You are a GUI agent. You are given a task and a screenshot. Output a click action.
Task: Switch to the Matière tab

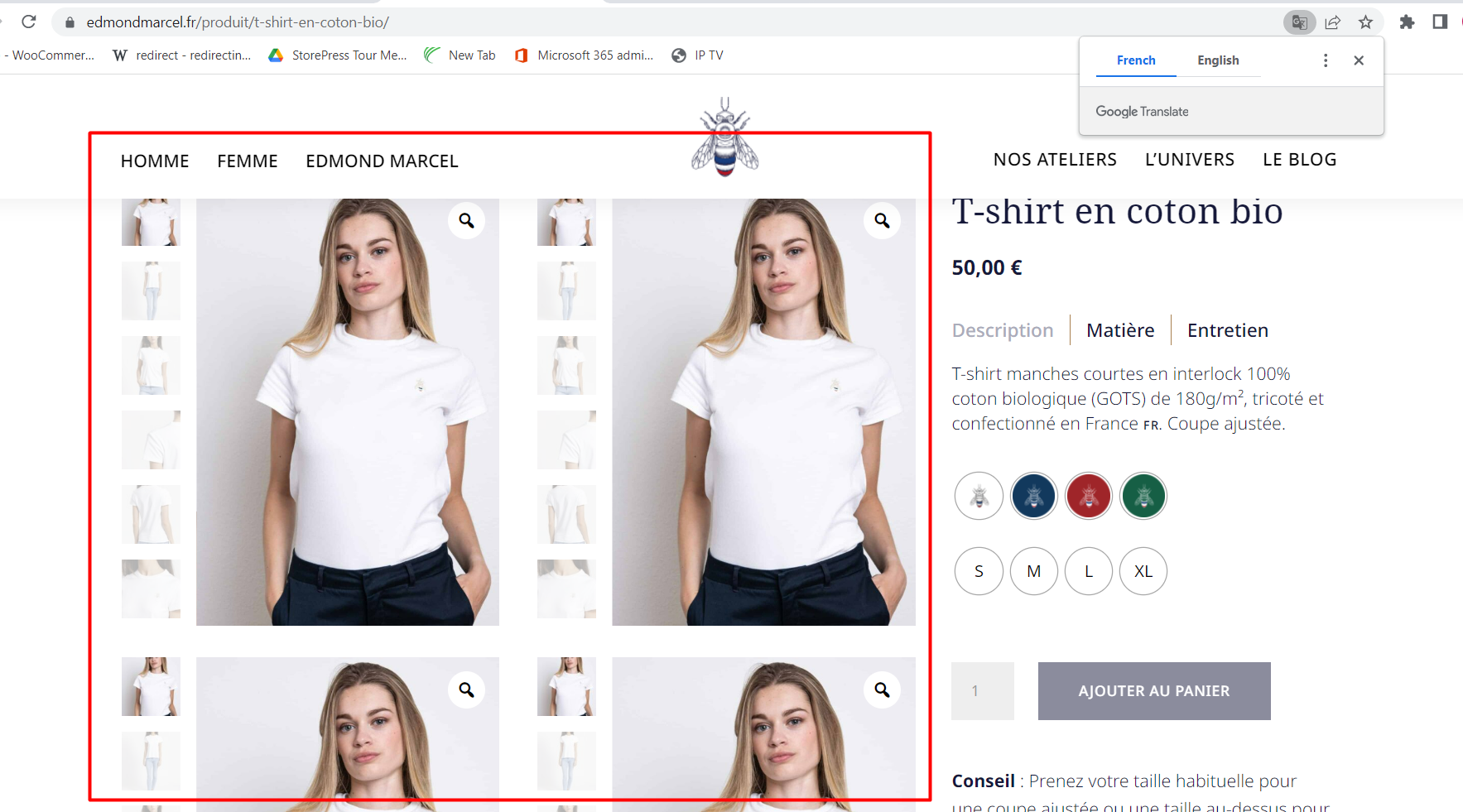coord(1120,330)
